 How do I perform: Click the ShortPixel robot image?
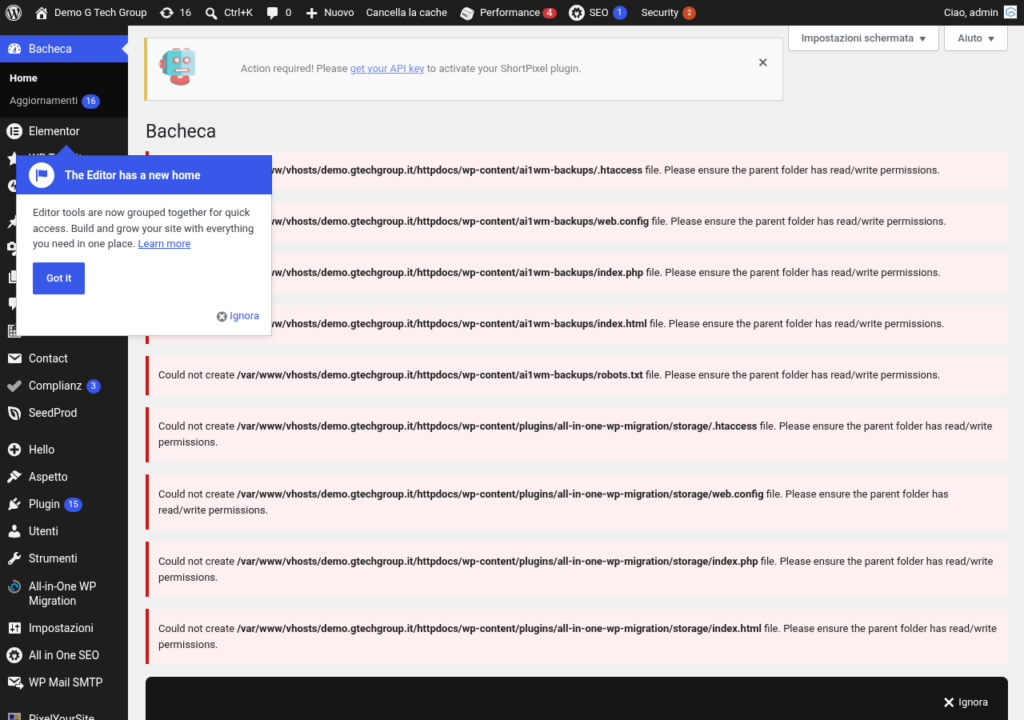(178, 67)
